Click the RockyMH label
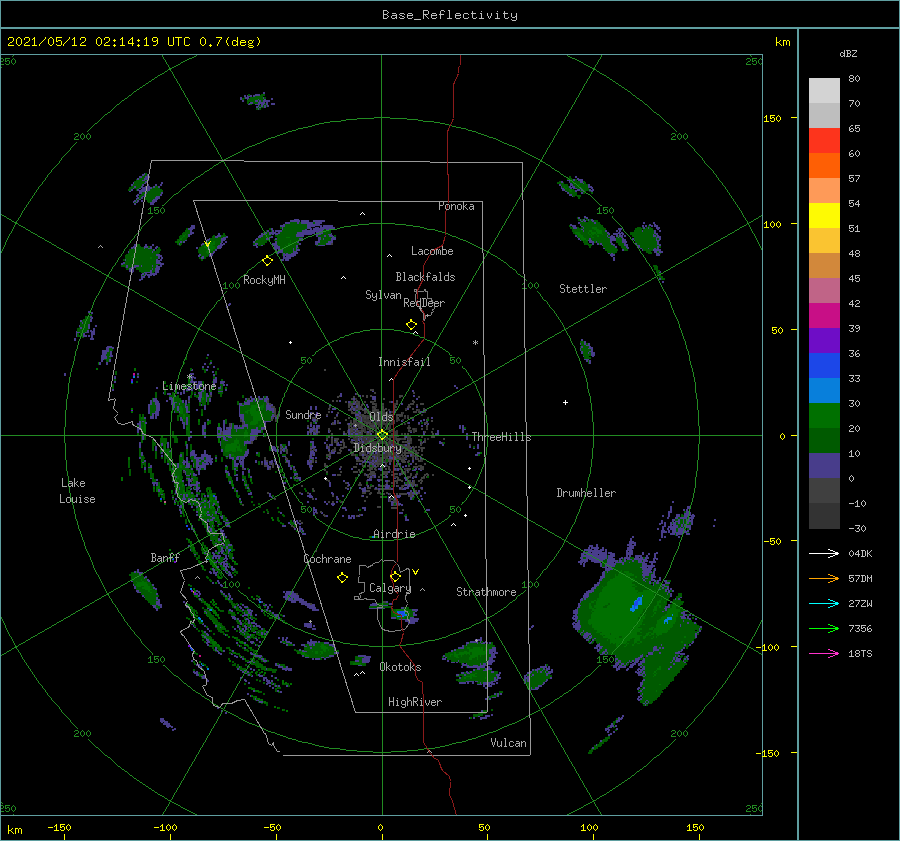This screenshot has height=841, width=900. pyautogui.click(x=264, y=280)
